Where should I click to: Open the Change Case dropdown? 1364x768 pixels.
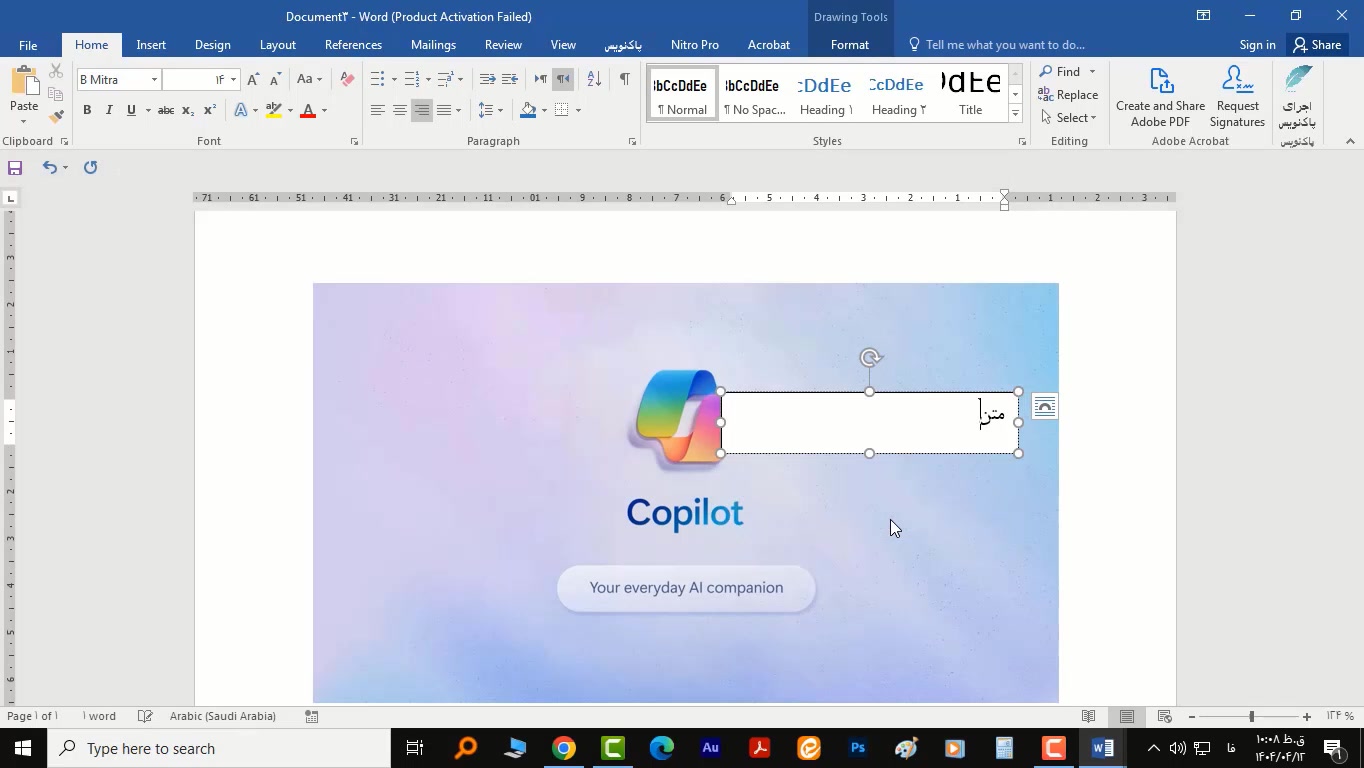pyautogui.click(x=310, y=80)
